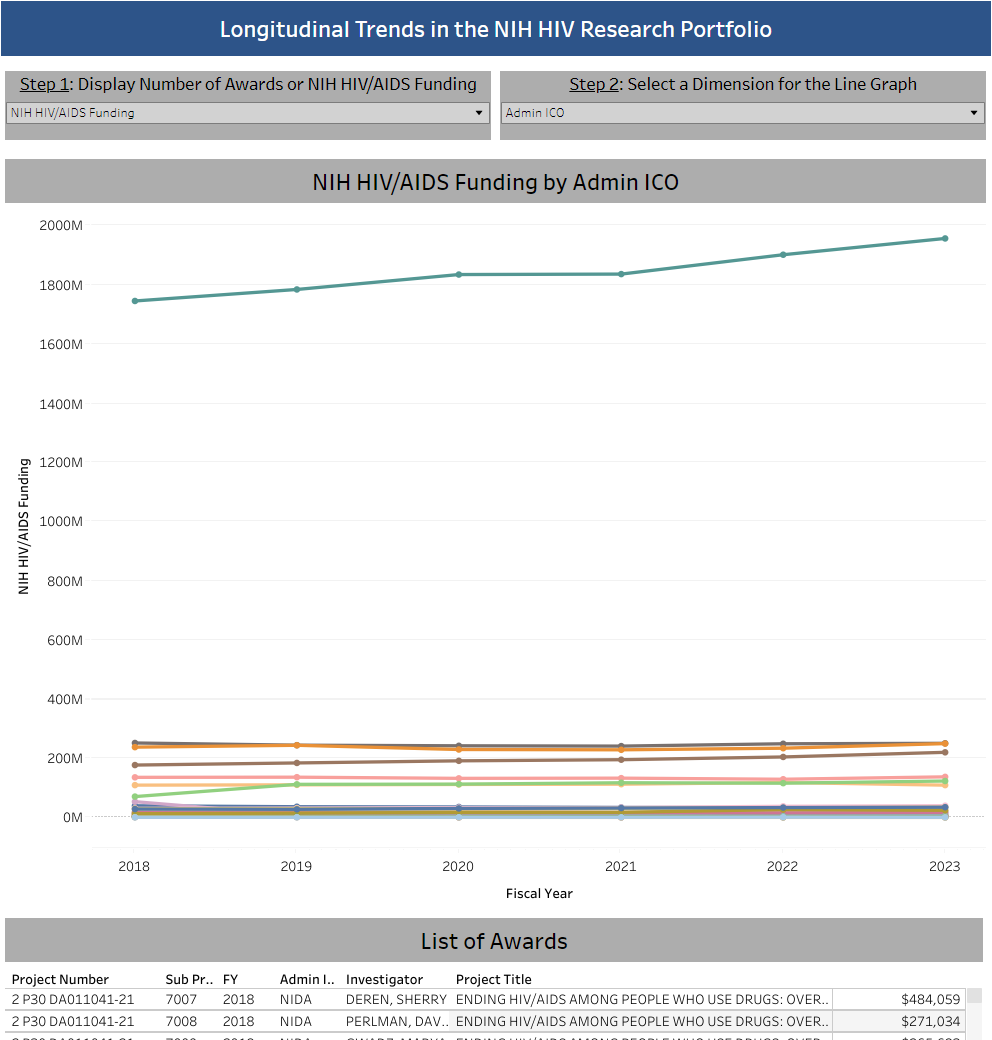Click the 2018 fiscal year axis label
The width and height of the screenshot is (992, 1040).
[134, 866]
